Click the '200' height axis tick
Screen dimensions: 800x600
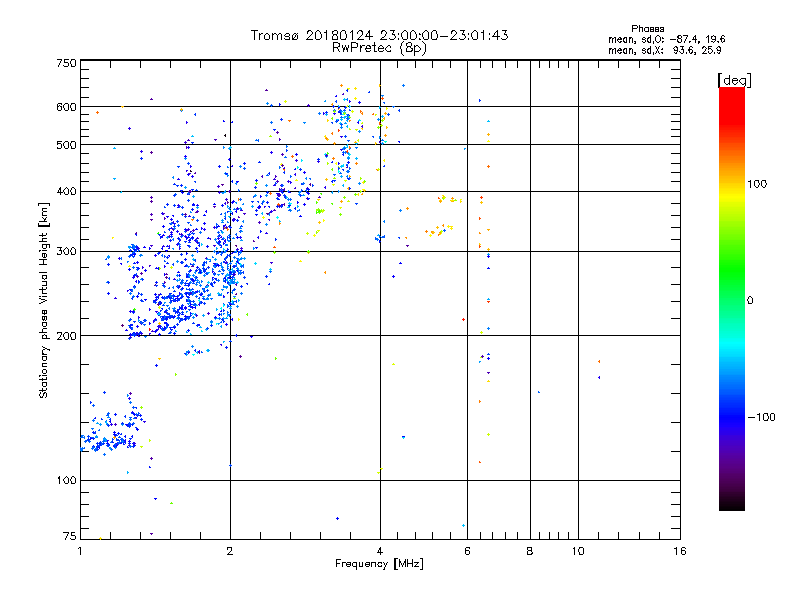click(x=67, y=336)
